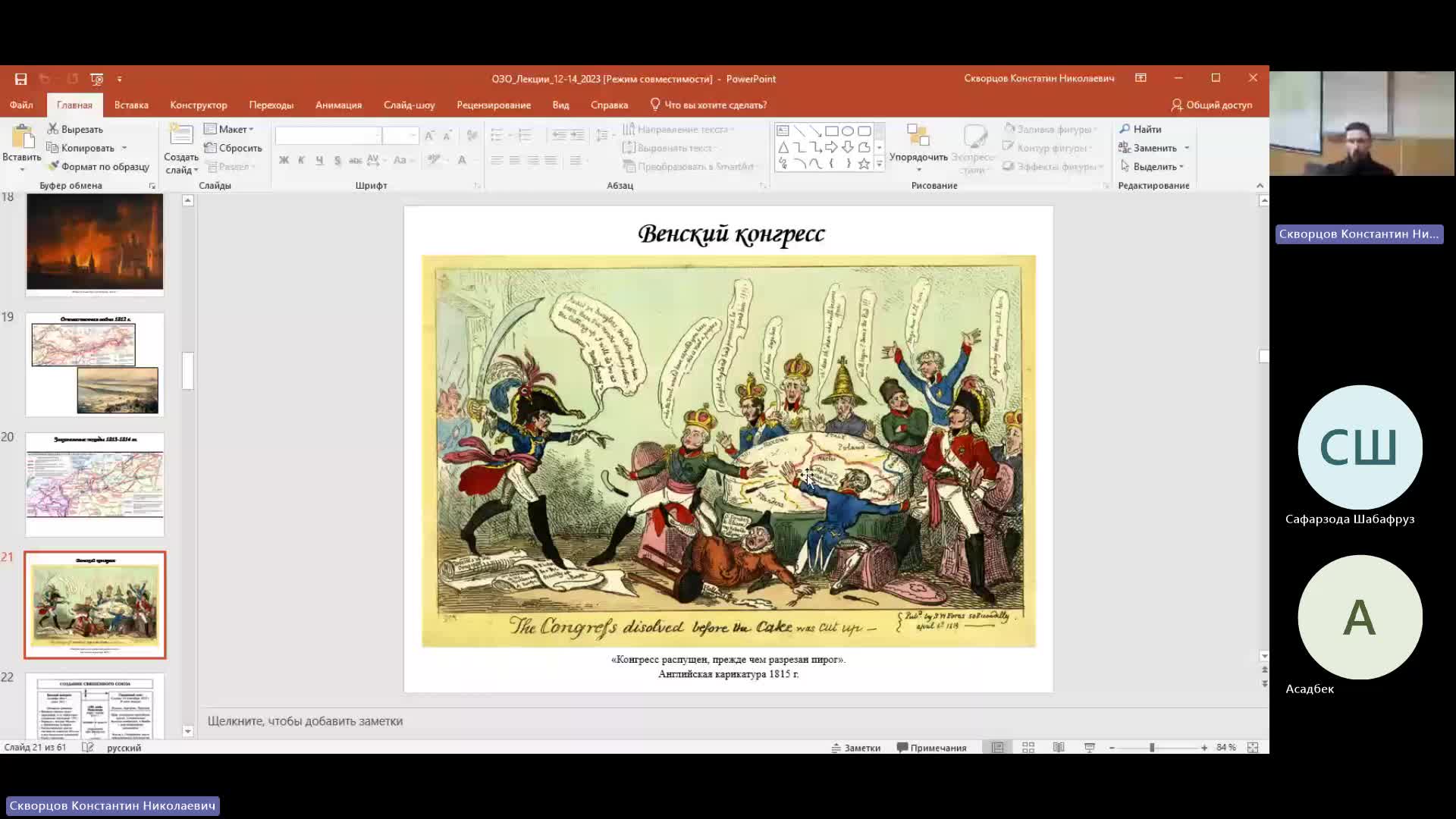1456x819 pixels.
Task: Select slide 20 thumbnail in the slide panel
Action: click(x=95, y=485)
